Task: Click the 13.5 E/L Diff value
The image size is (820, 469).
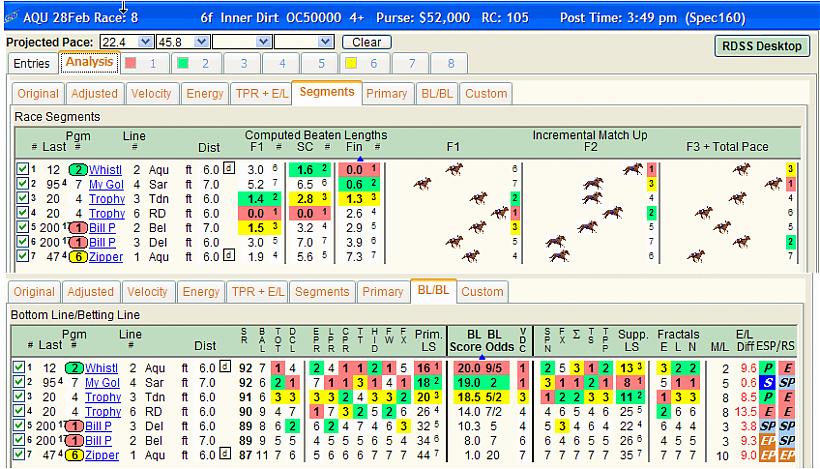Action: click(745, 411)
